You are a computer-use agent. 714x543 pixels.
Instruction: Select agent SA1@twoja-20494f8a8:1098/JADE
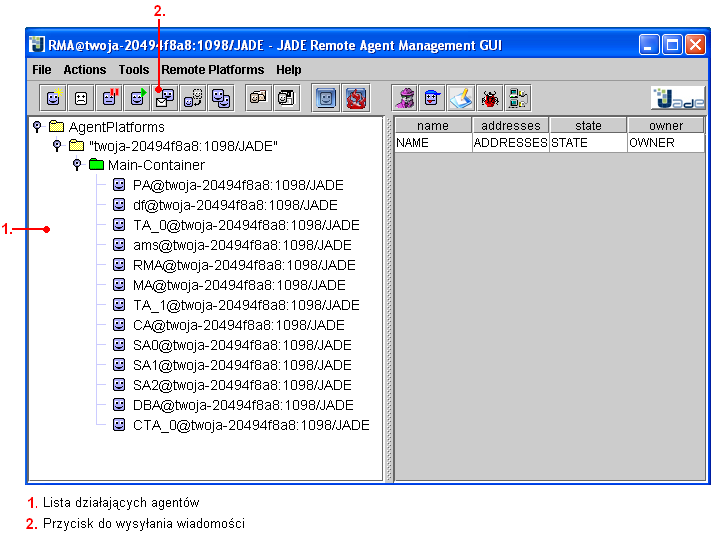point(232,365)
